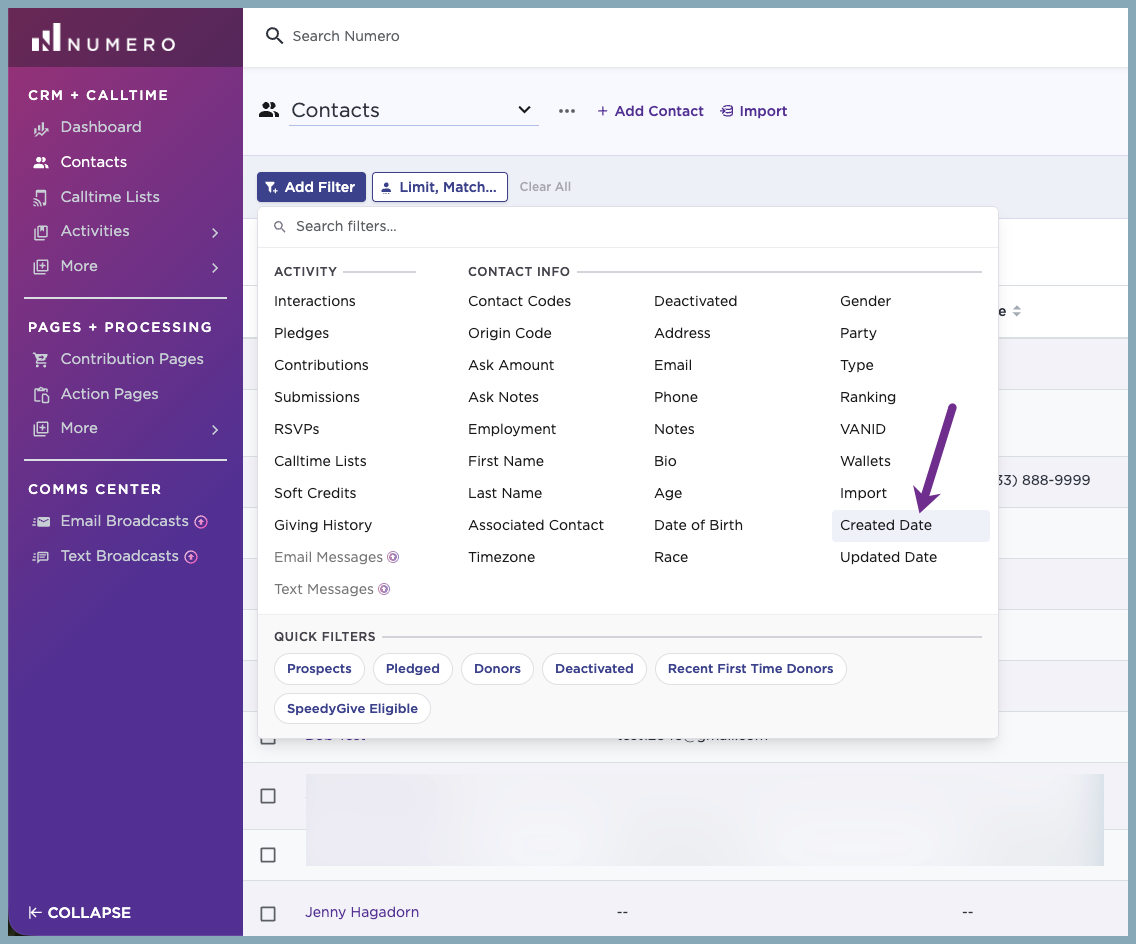Click Clear All filters
This screenshot has width=1136, height=944.
[x=545, y=187]
